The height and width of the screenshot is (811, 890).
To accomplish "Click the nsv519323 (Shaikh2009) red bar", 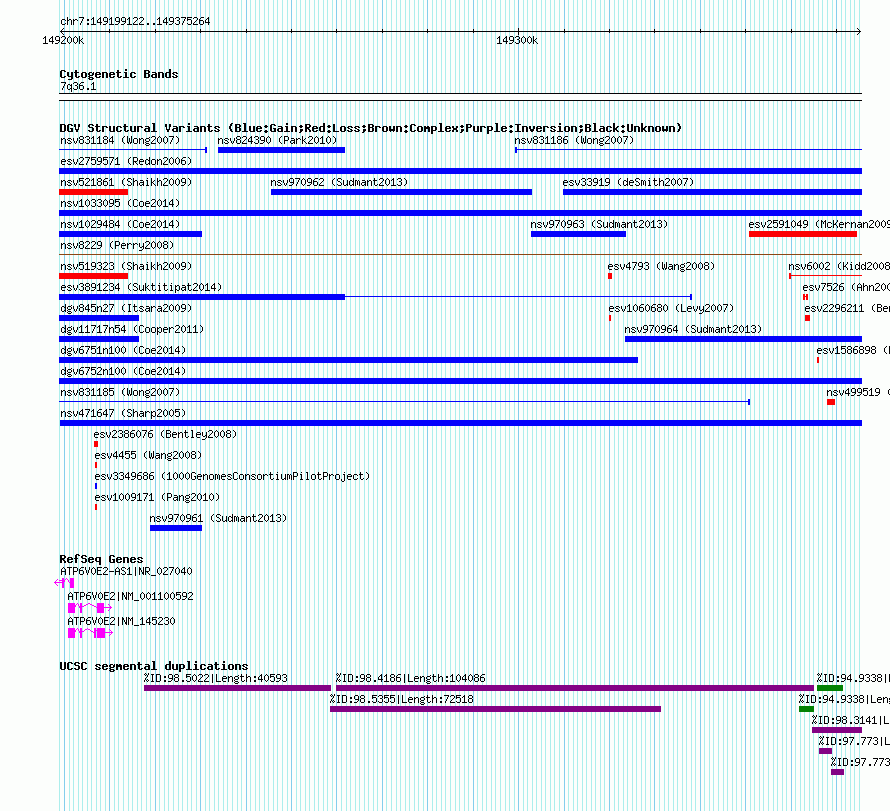I will (x=94, y=276).
